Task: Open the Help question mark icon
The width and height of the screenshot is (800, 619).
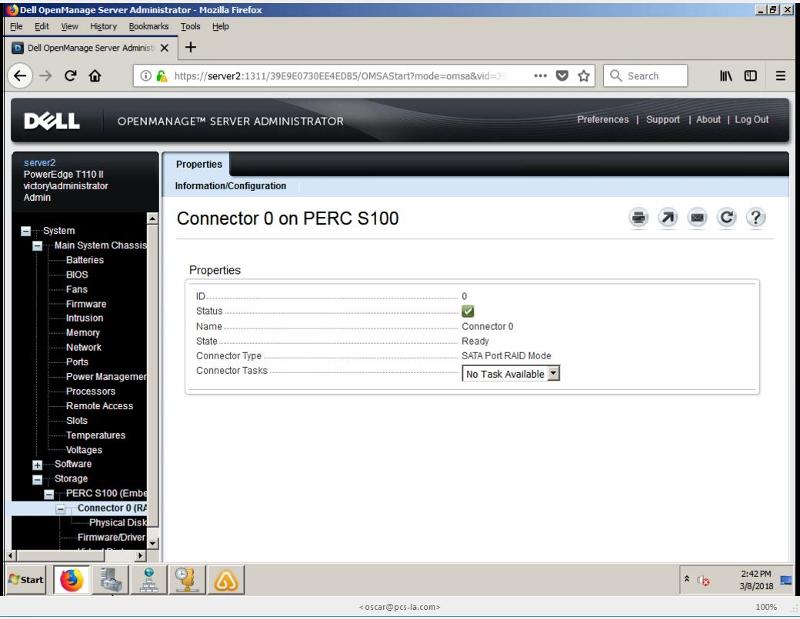Action: coord(756,218)
